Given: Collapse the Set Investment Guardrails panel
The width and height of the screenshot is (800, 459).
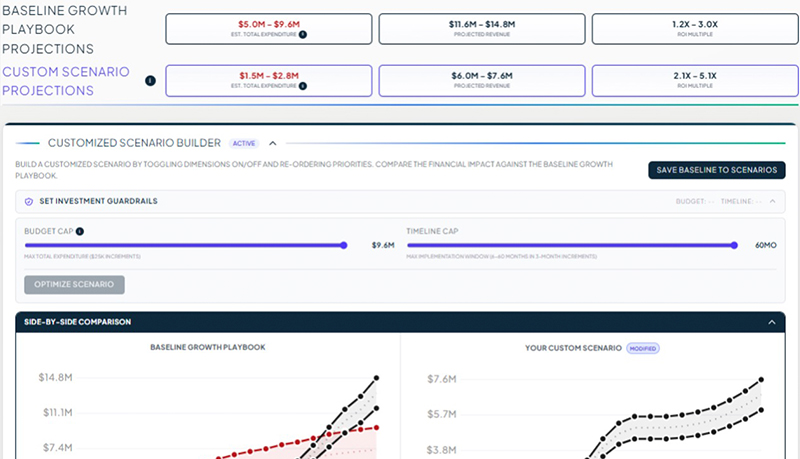Looking at the screenshot, I should click(x=772, y=201).
